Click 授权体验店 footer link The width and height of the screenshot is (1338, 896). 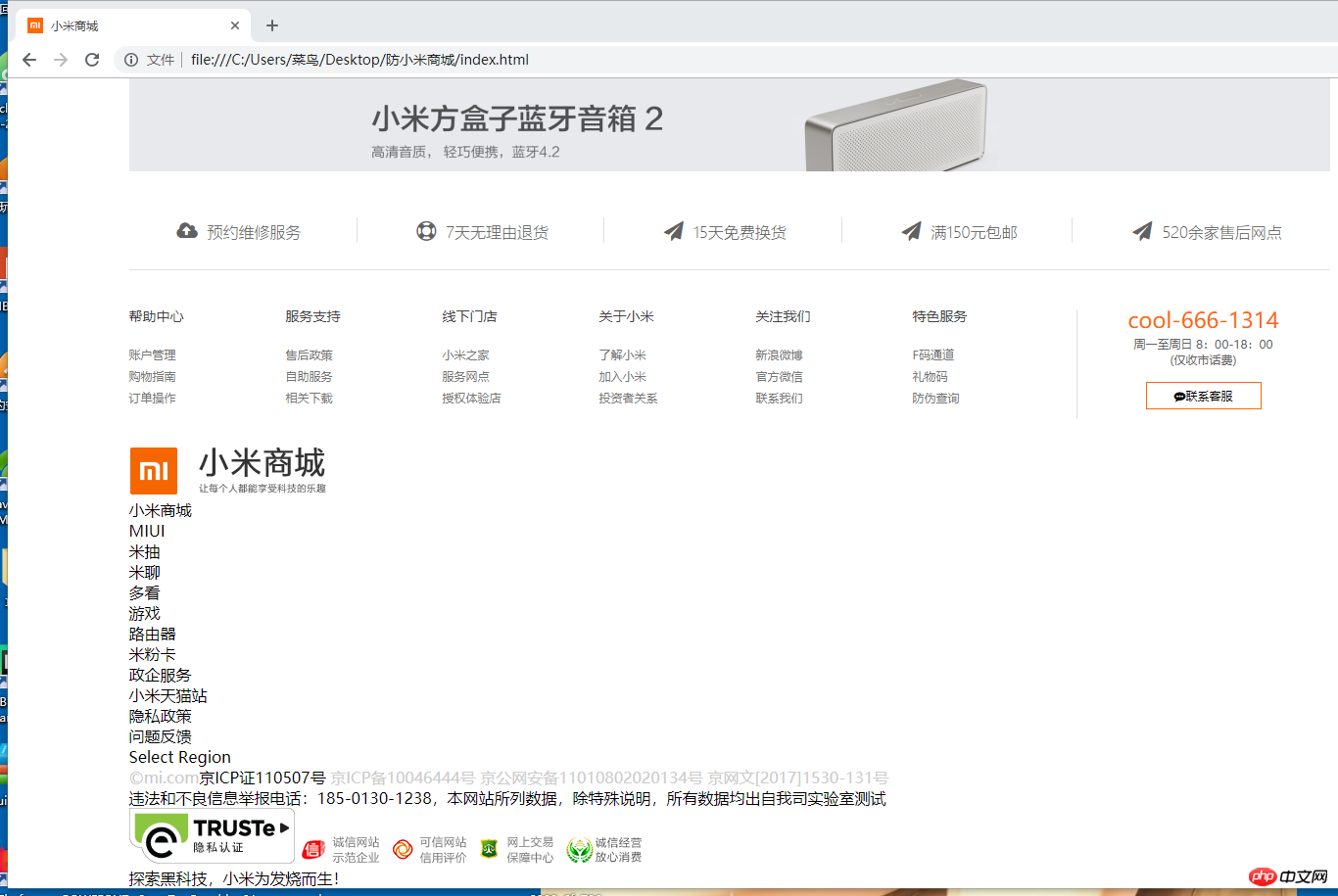(x=471, y=399)
